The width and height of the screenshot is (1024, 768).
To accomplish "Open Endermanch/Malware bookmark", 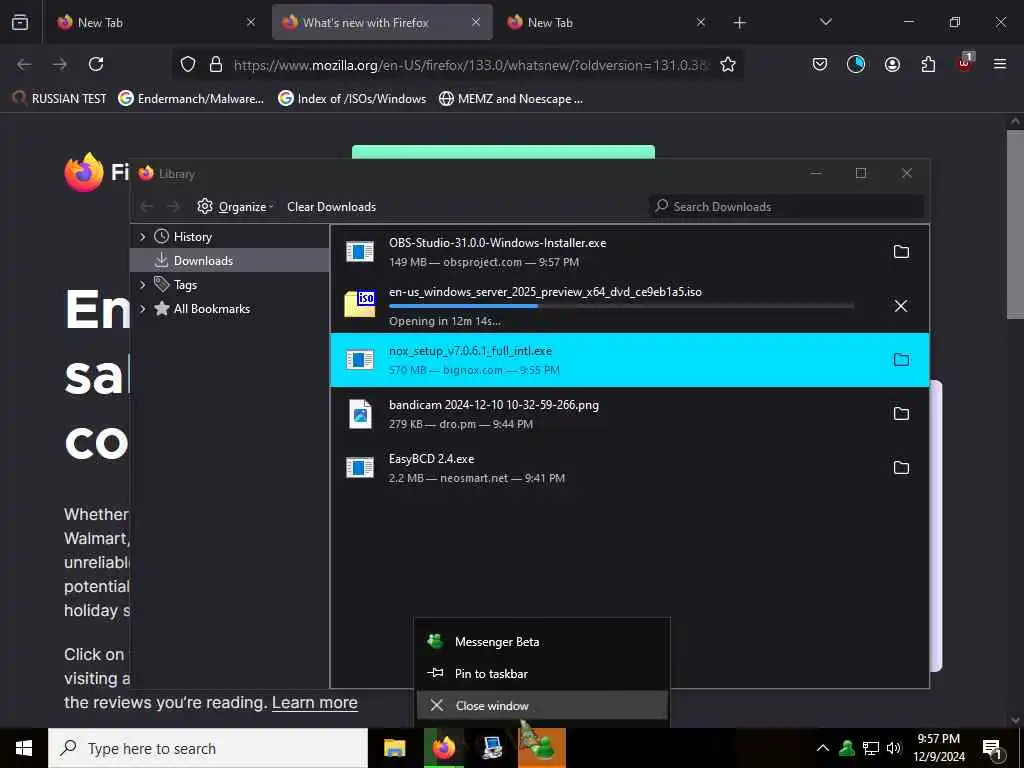I will (x=191, y=99).
